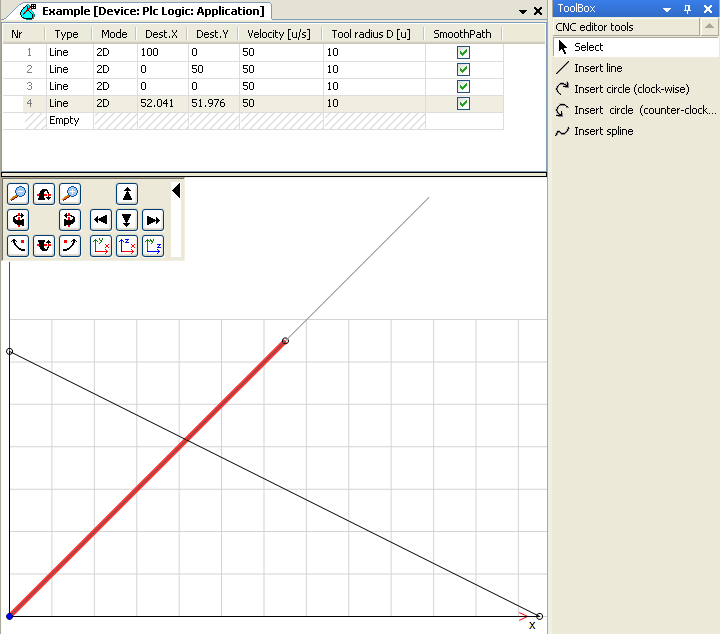Pick the Insert line tool

point(636,68)
